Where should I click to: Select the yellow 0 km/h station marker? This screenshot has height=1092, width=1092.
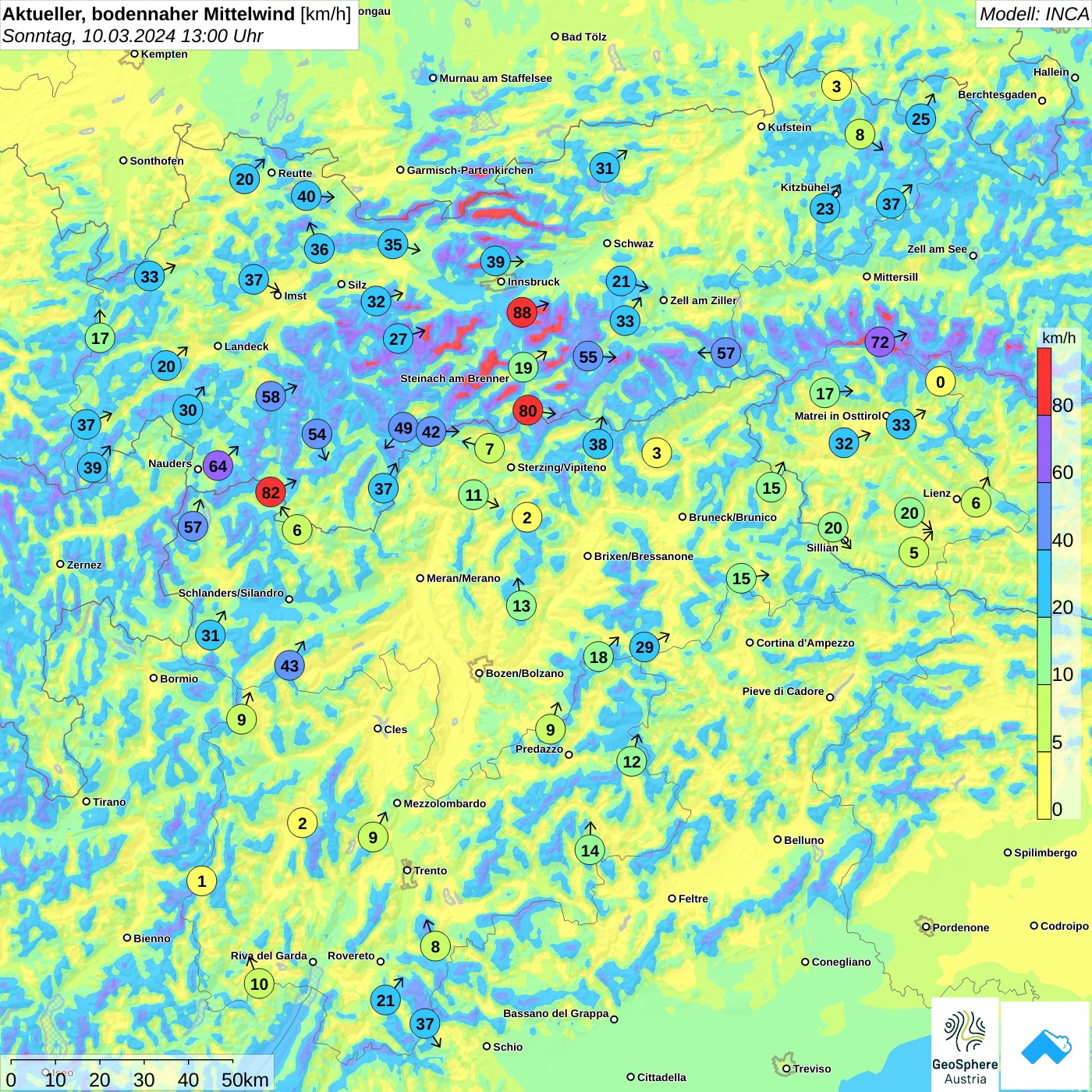(940, 381)
